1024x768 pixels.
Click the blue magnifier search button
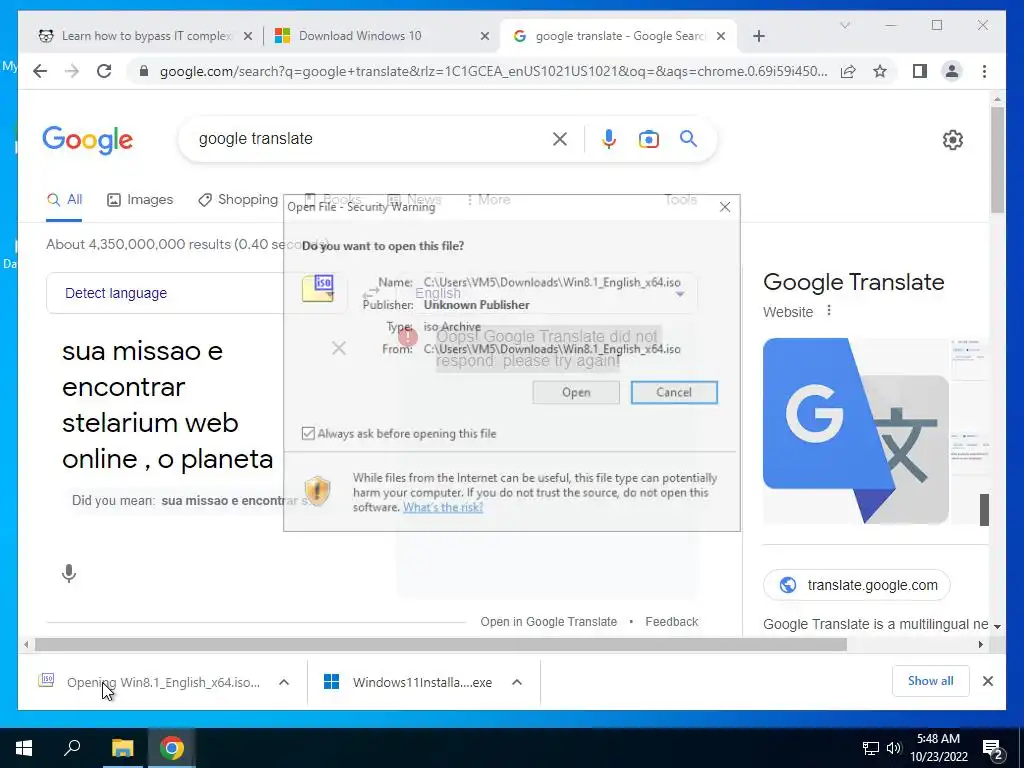(688, 138)
